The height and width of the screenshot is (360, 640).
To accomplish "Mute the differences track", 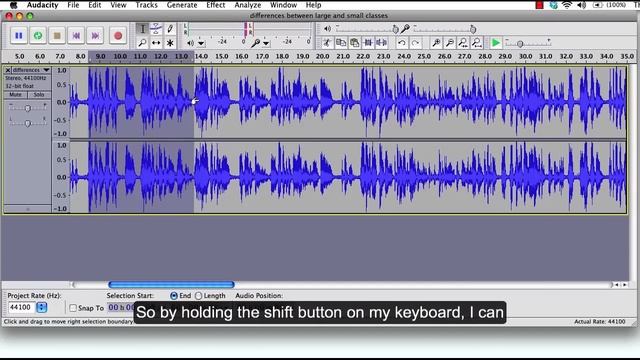I will point(16,95).
